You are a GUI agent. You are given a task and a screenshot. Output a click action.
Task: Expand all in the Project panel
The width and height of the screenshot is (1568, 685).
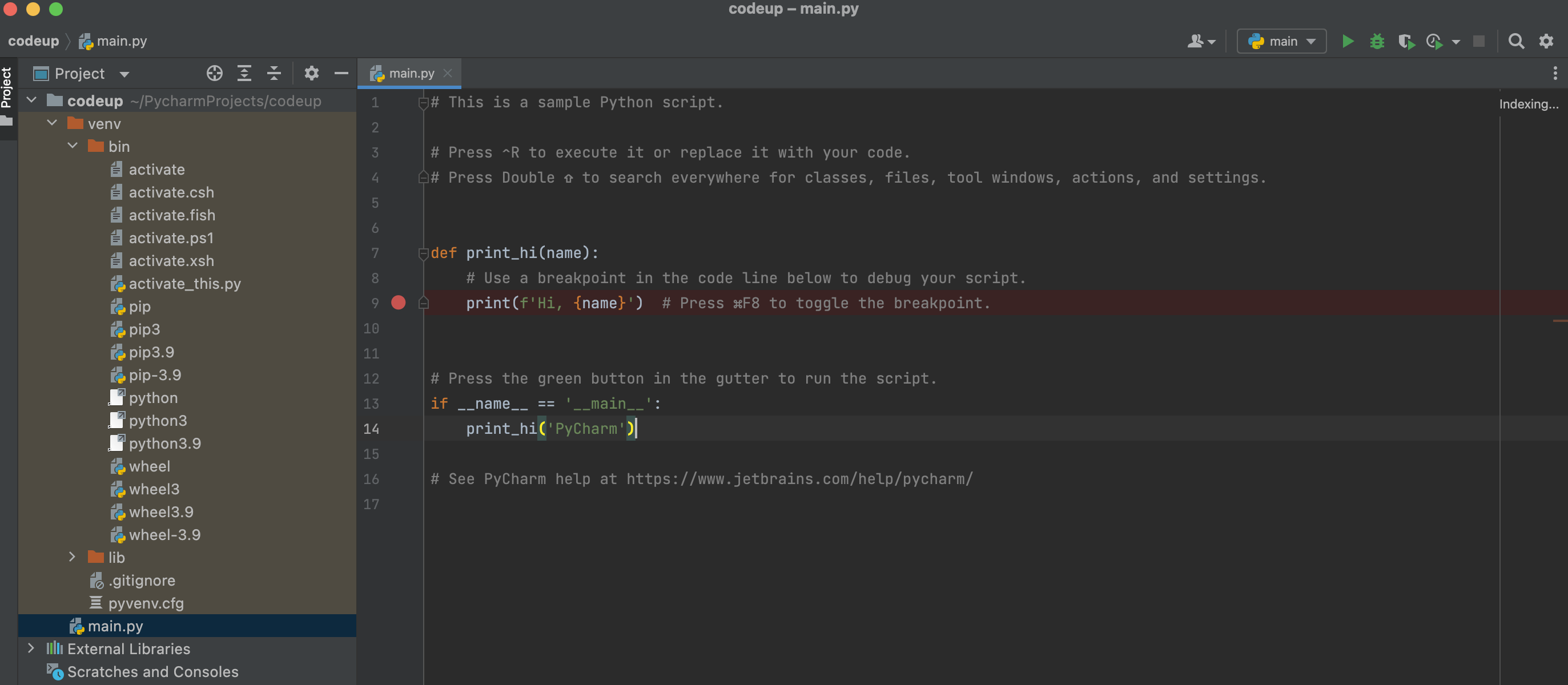tap(244, 74)
